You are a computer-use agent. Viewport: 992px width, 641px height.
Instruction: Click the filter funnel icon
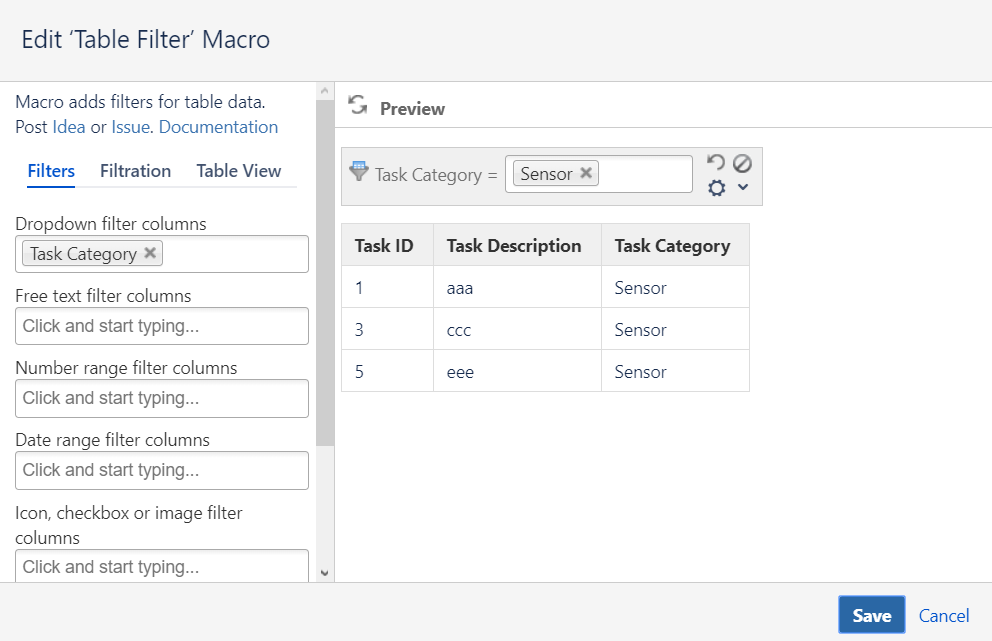coord(358,171)
